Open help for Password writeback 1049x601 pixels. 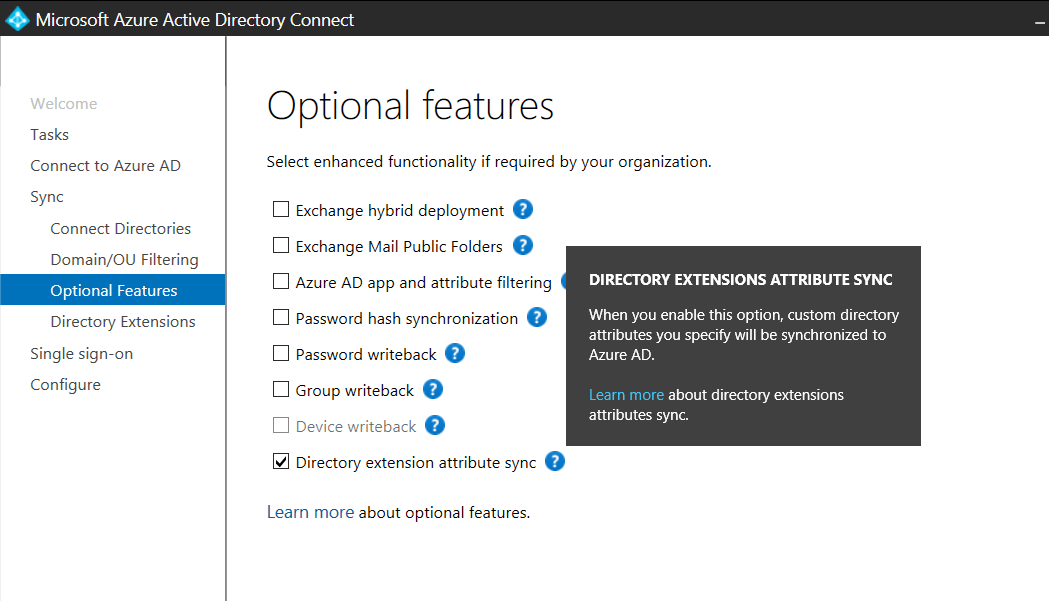pyautogui.click(x=455, y=353)
